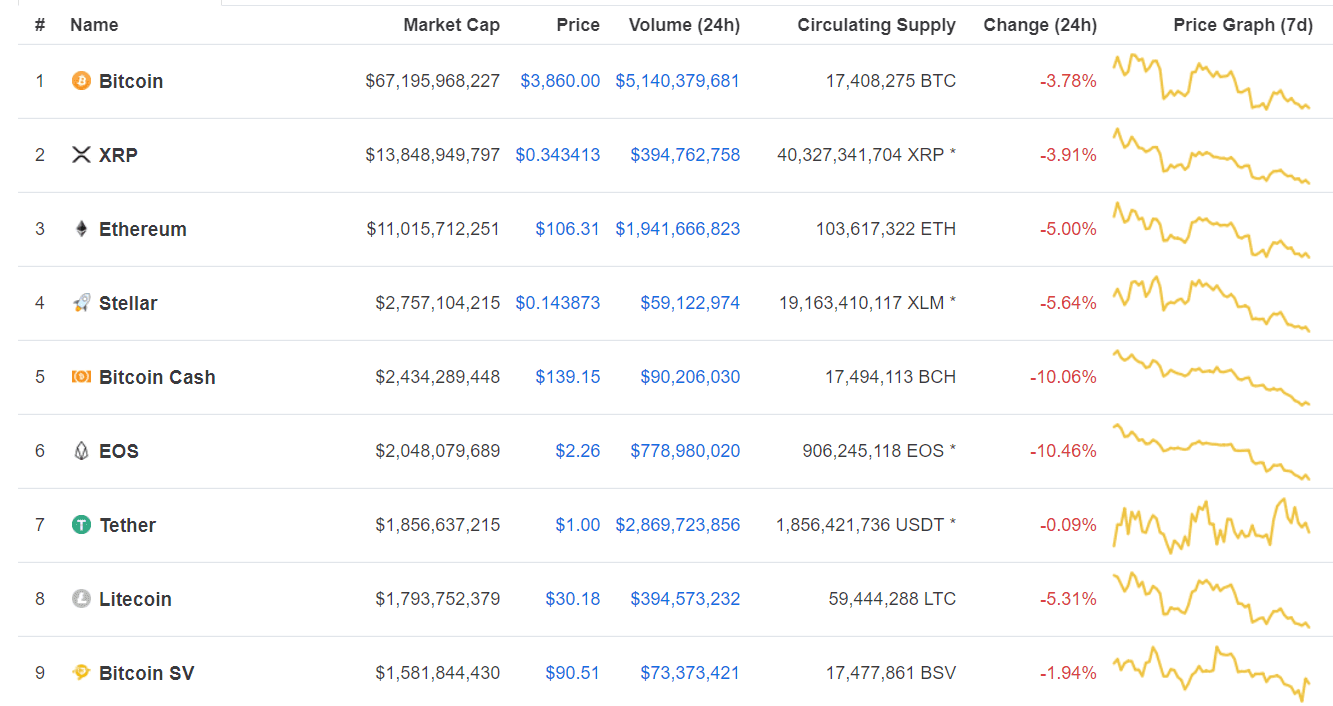Viewport: 1333px width, 706px height.
Task: Click the Ethereum diamond logo icon
Action: pos(81,229)
